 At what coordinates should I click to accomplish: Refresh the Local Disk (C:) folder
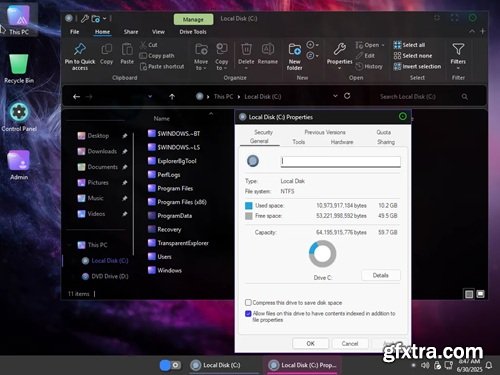pos(347,96)
